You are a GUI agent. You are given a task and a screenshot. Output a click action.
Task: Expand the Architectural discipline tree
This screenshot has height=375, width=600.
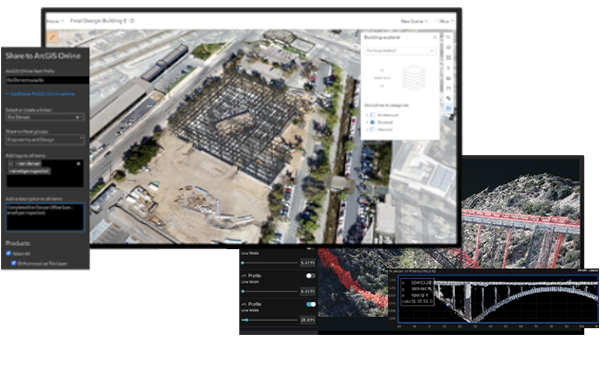[x=367, y=115]
